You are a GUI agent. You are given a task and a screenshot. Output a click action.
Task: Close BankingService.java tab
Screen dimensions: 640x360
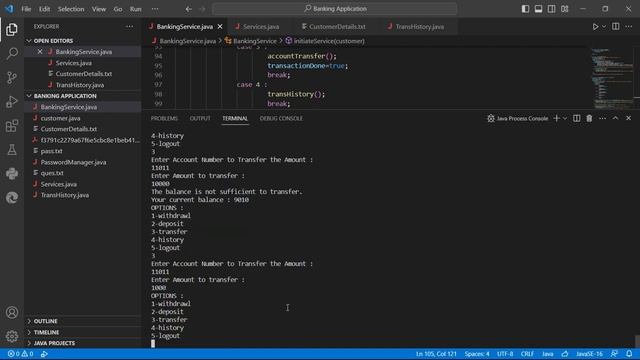pyautogui.click(x=220, y=27)
